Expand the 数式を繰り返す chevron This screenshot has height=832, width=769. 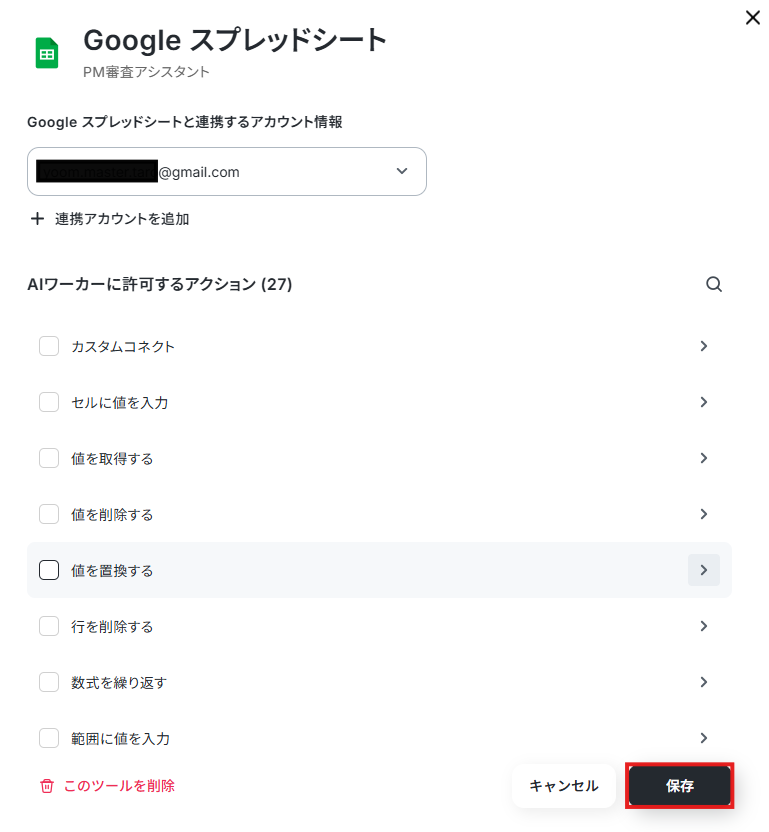pos(704,682)
